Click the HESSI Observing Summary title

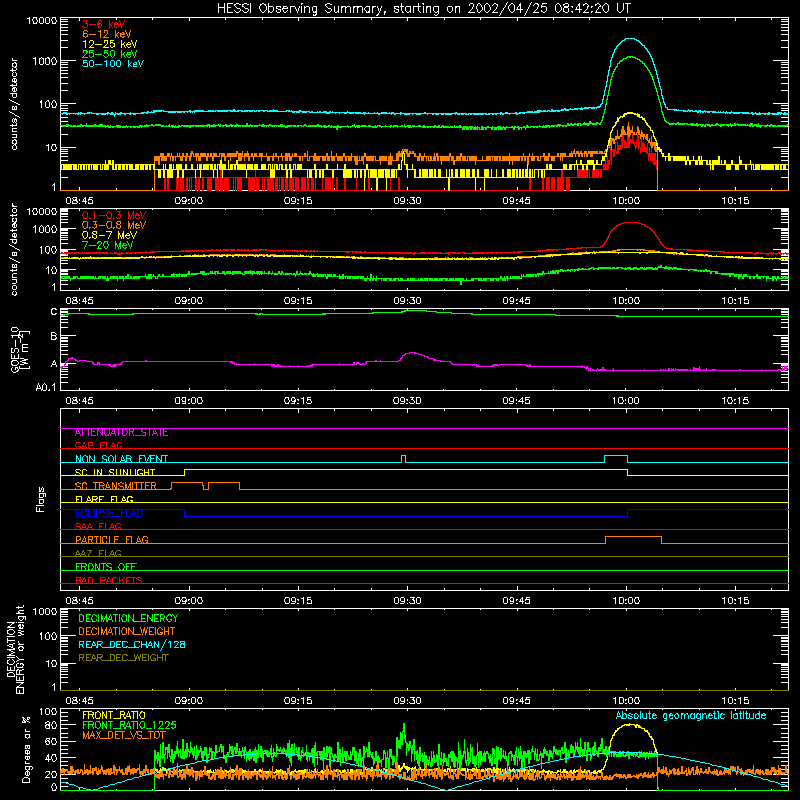(x=424, y=9)
